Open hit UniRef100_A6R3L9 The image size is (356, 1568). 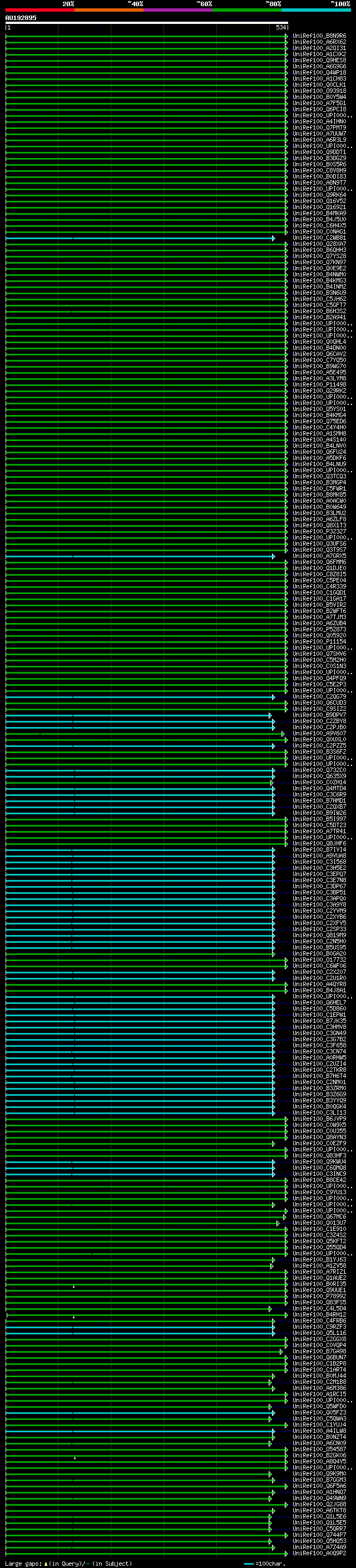(x=319, y=140)
